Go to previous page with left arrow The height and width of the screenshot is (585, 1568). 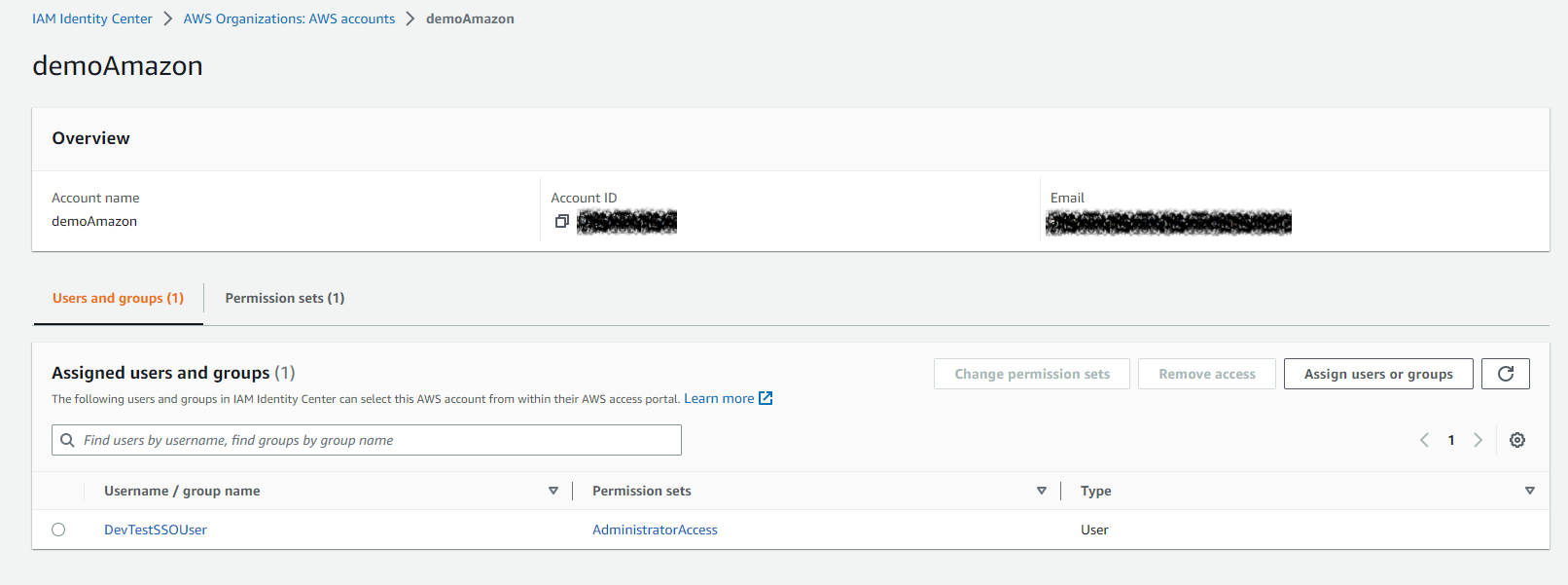tap(1424, 440)
